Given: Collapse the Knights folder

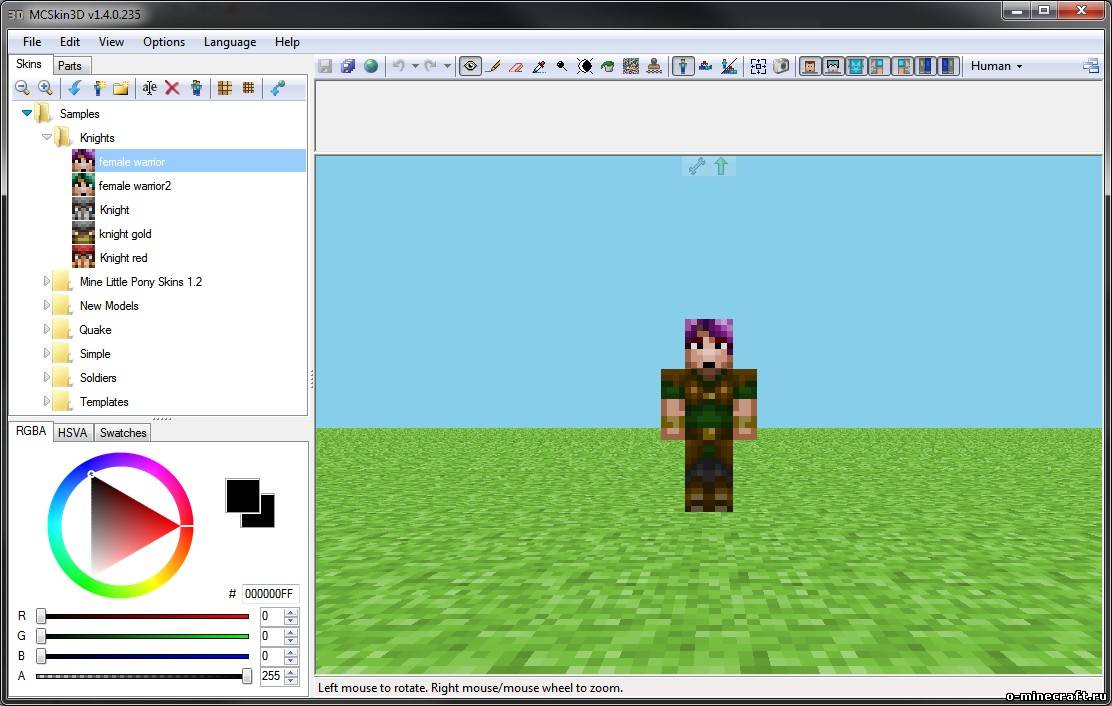Looking at the screenshot, I should tap(47, 137).
